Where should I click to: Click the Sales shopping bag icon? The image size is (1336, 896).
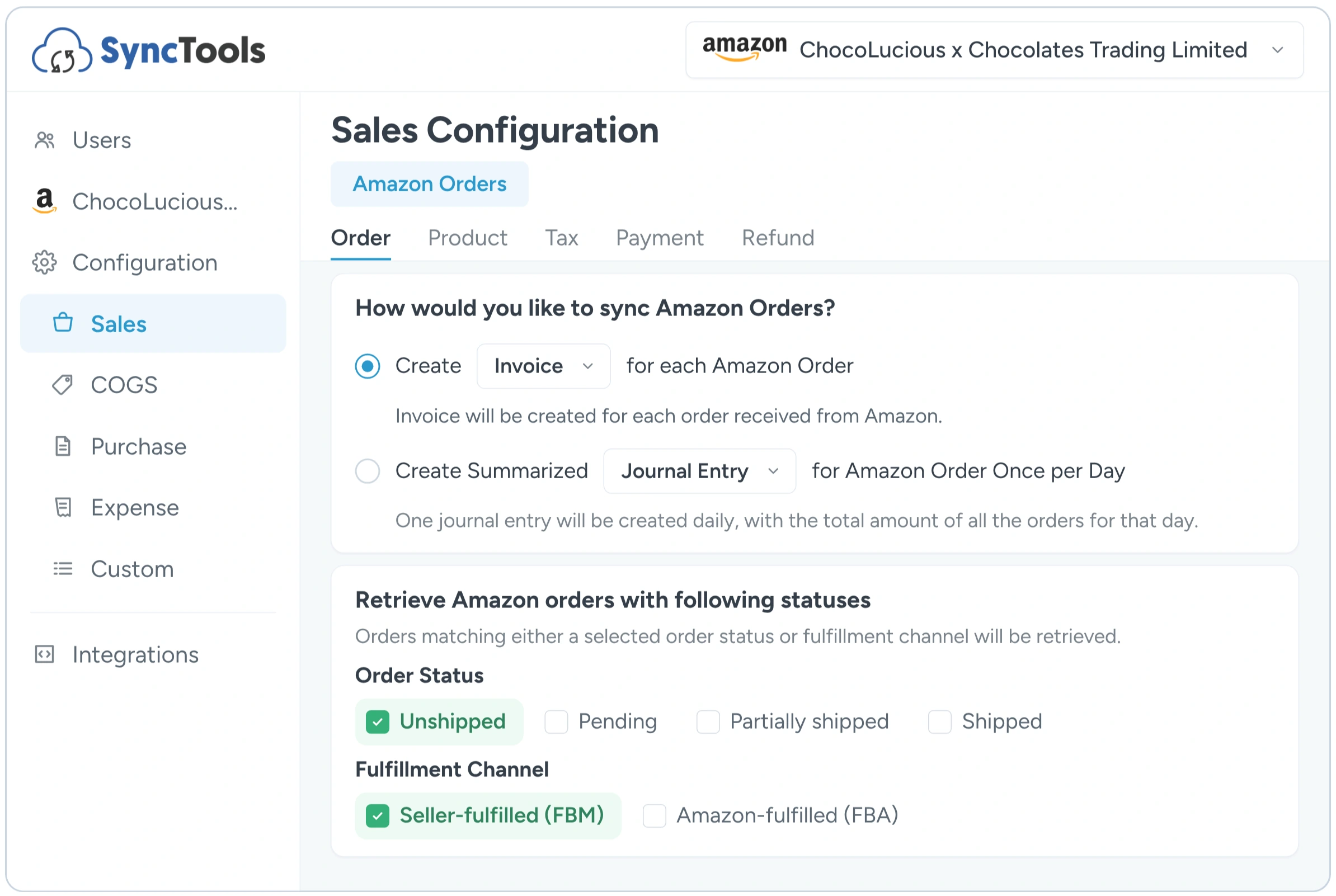(x=63, y=323)
